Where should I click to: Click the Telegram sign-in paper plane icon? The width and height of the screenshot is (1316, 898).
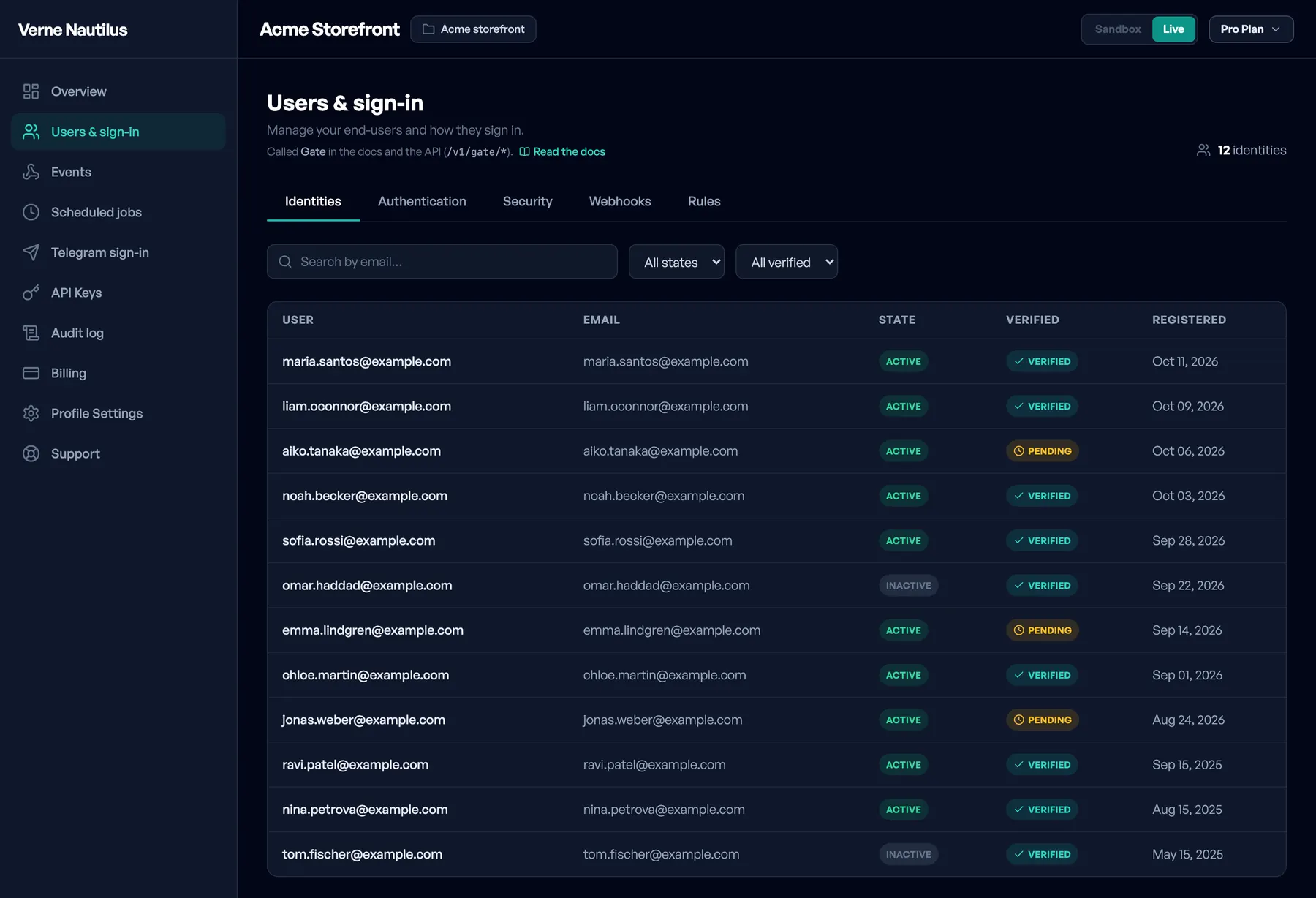31,252
